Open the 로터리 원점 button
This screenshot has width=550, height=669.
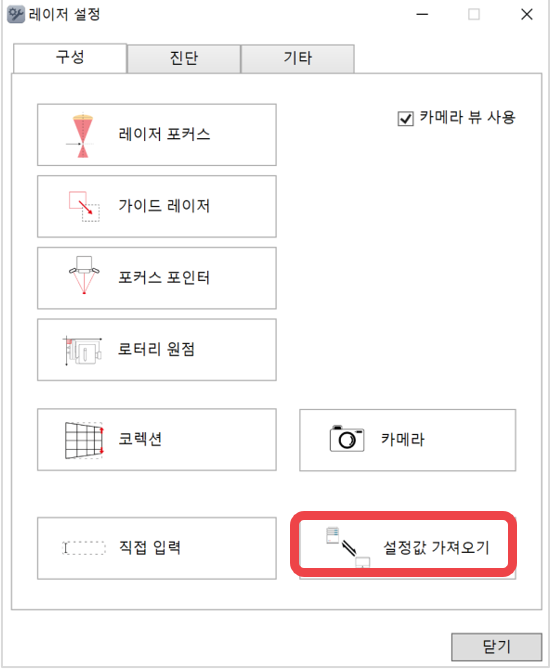[157, 350]
